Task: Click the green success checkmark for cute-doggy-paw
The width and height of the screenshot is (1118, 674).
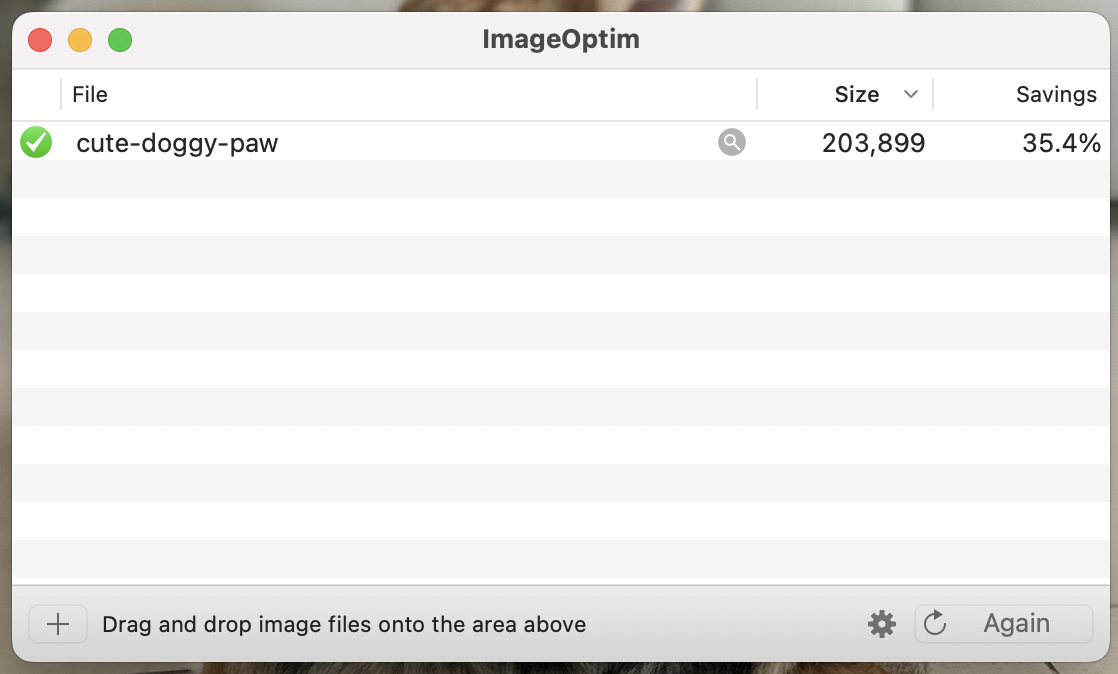Action: tap(36, 142)
